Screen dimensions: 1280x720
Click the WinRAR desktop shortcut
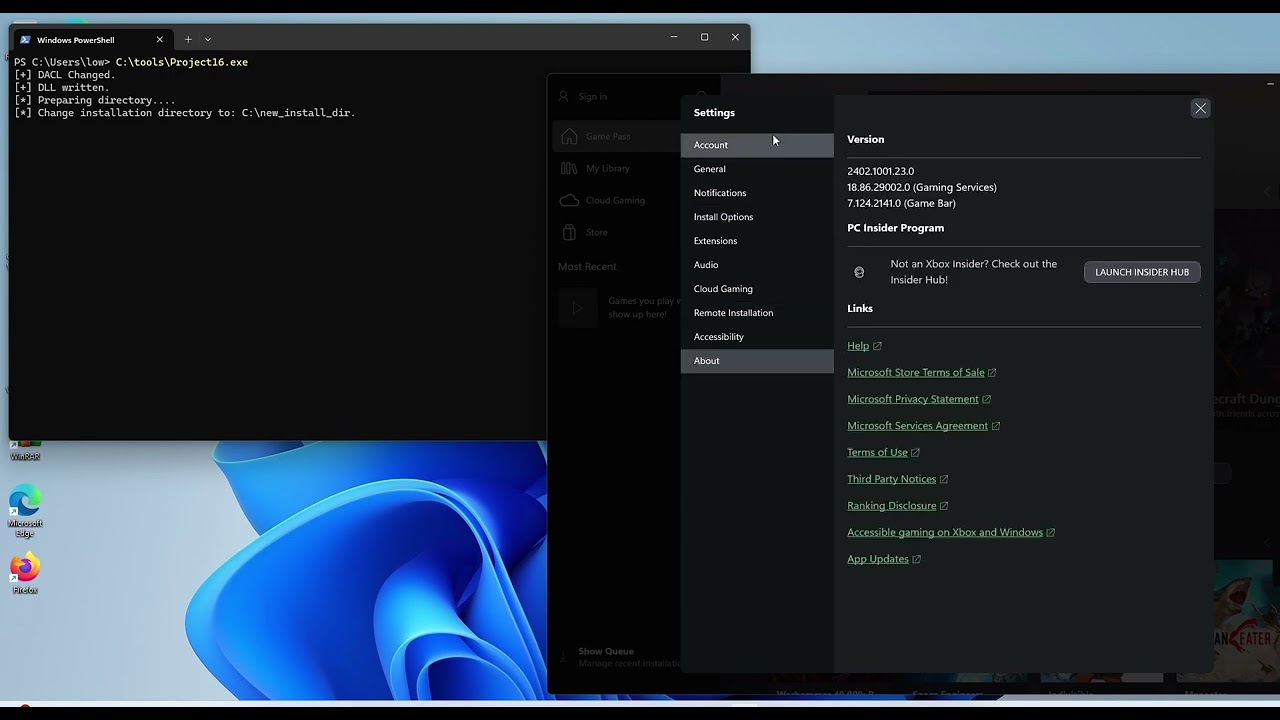[25, 451]
